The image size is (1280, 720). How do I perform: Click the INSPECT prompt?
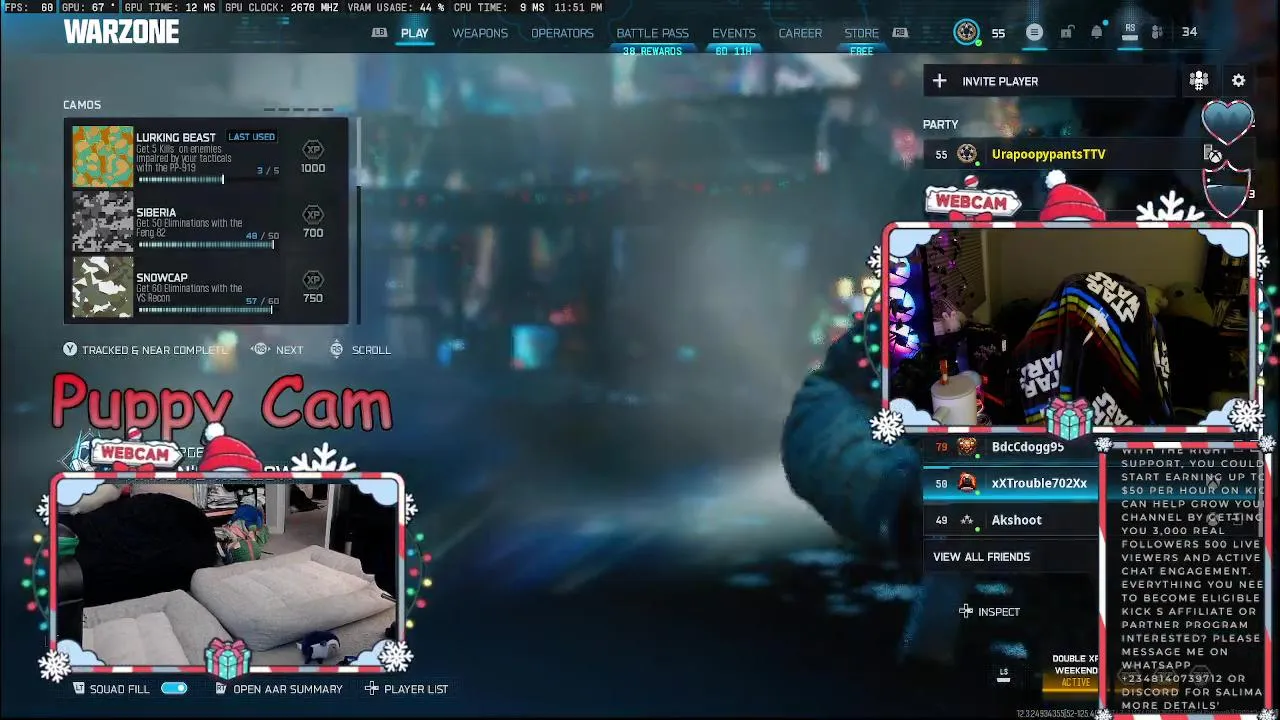(x=990, y=612)
